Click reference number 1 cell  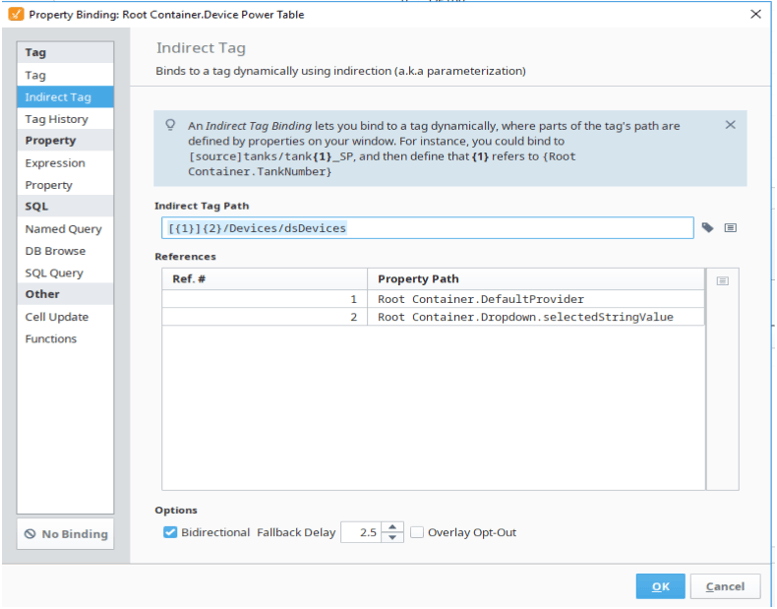pyautogui.click(x=265, y=299)
